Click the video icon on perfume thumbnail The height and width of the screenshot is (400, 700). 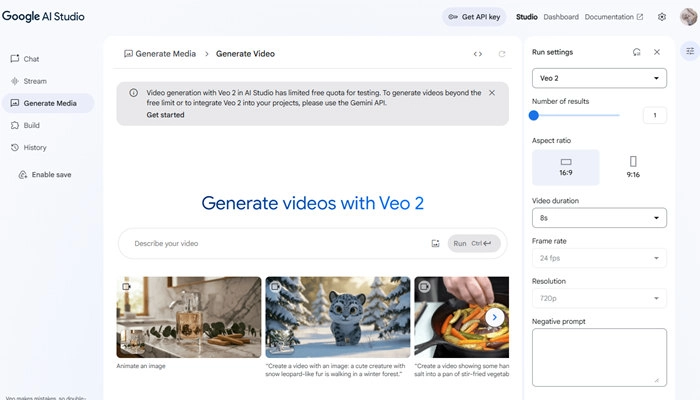click(x=126, y=286)
